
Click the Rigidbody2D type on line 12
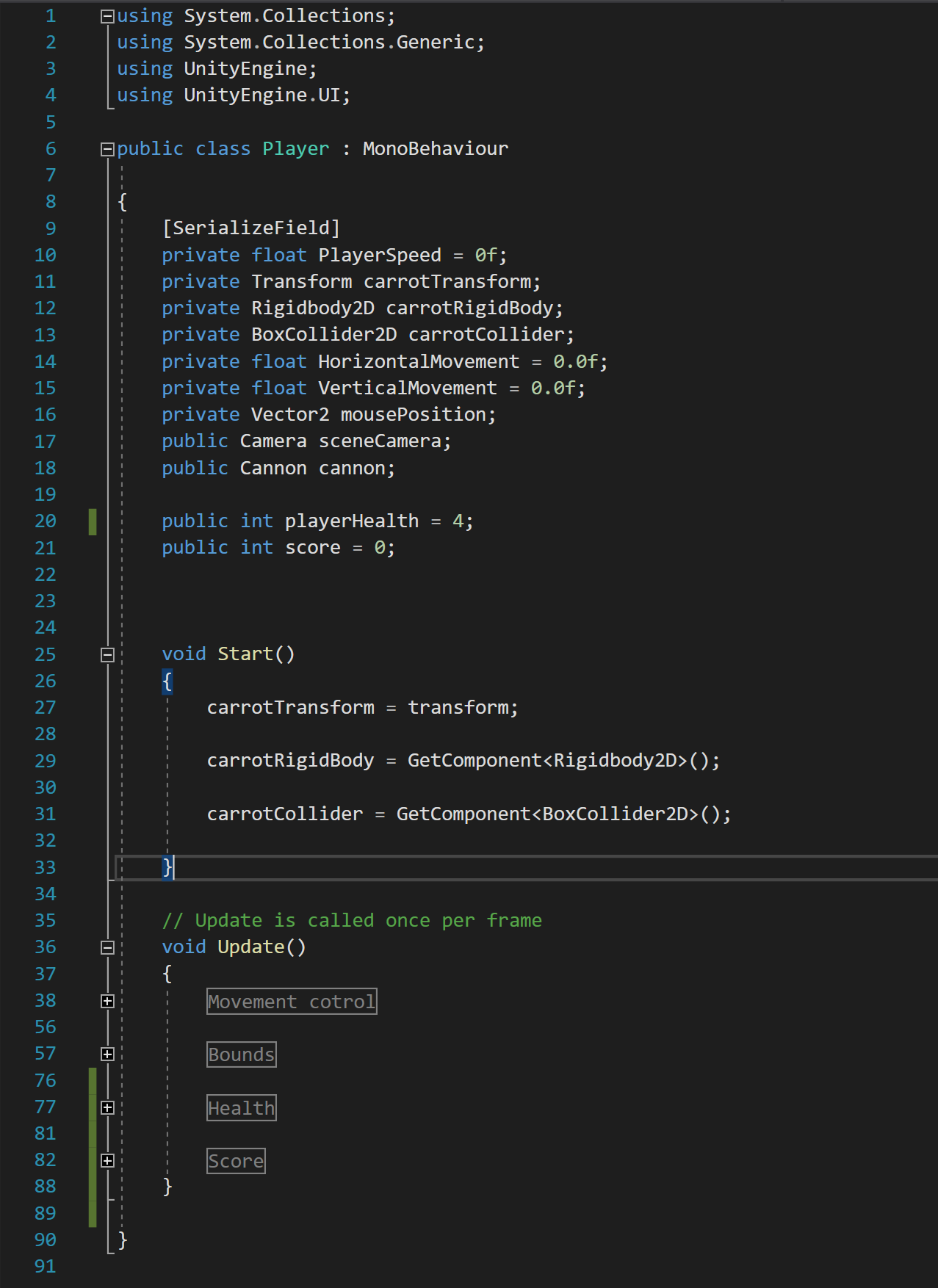tap(313, 308)
